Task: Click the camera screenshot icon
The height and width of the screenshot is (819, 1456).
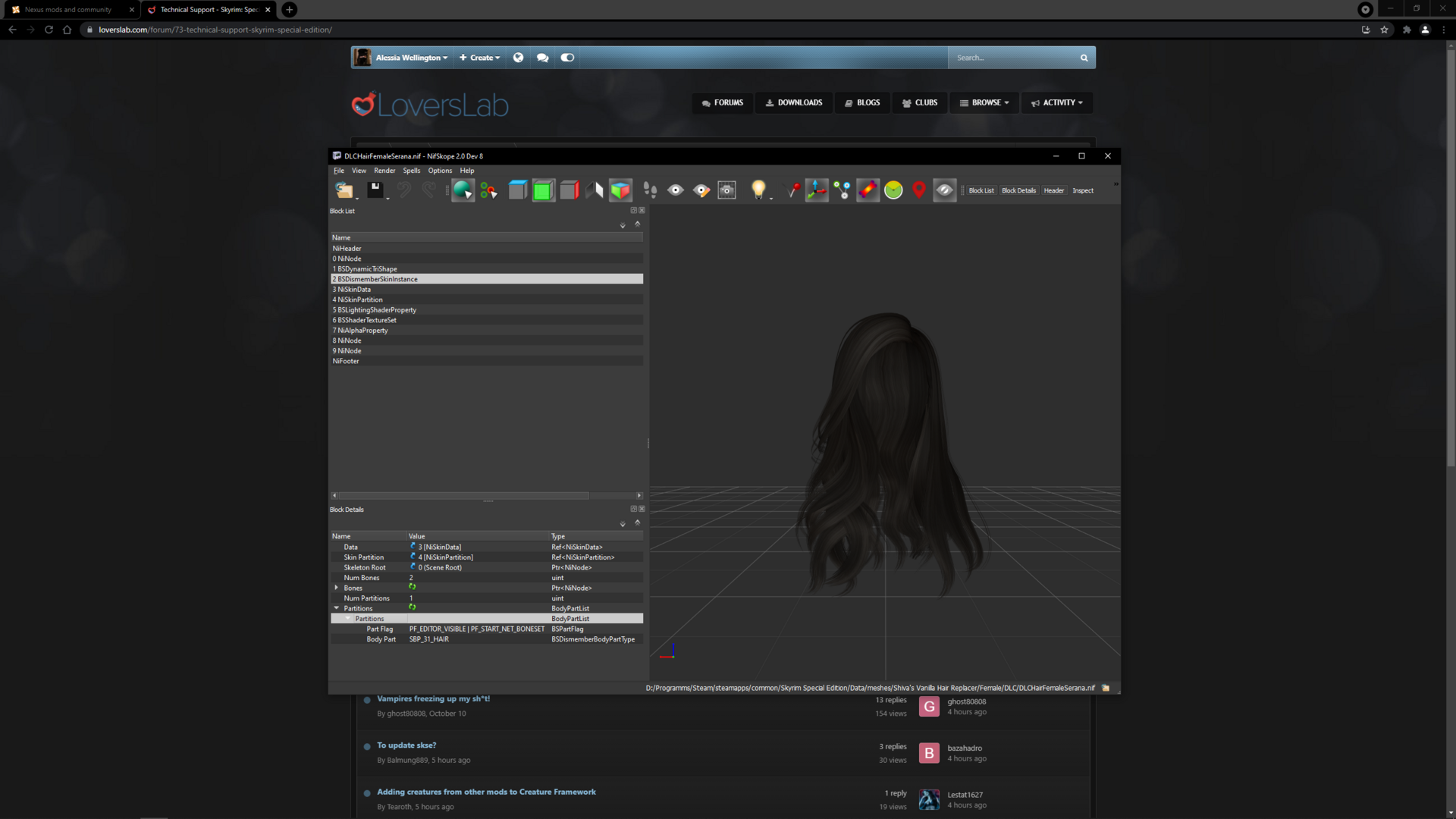Action: click(x=726, y=190)
